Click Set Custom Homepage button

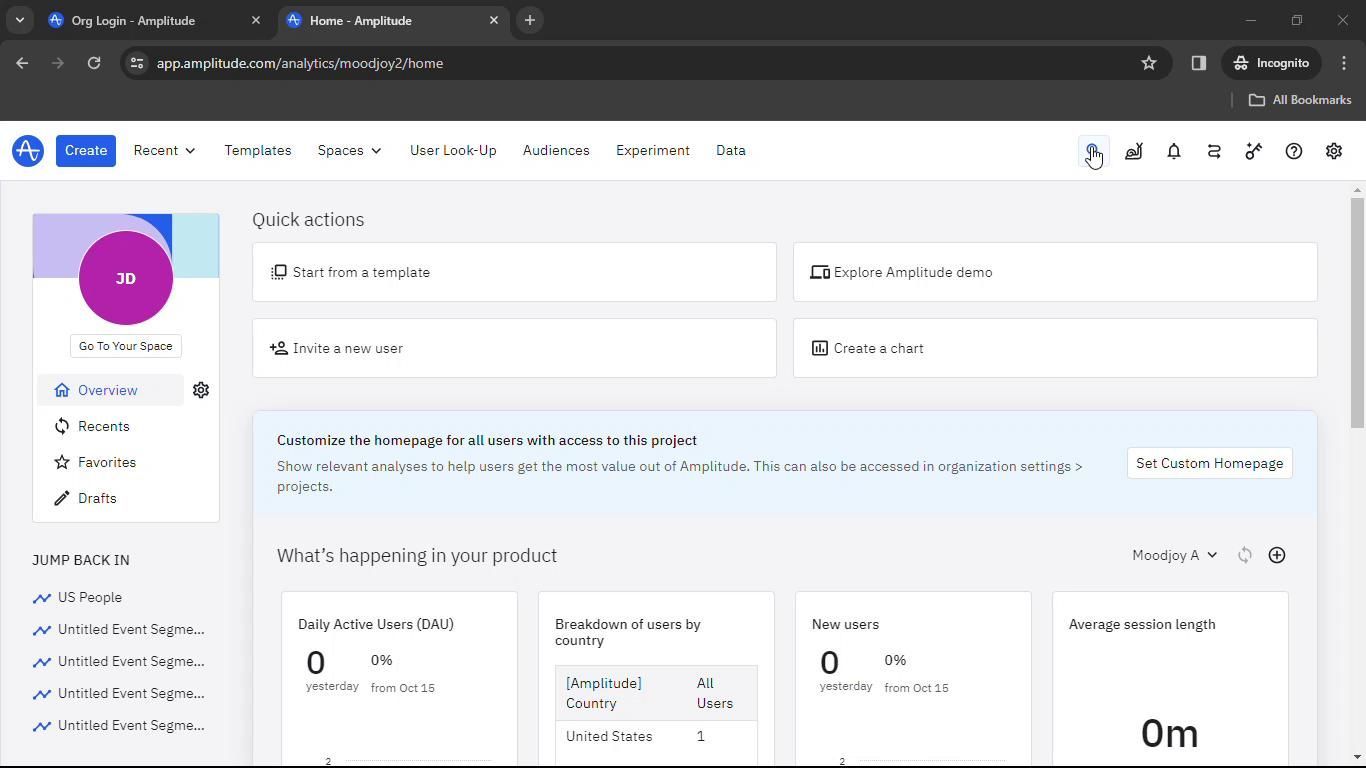pyautogui.click(x=1209, y=463)
